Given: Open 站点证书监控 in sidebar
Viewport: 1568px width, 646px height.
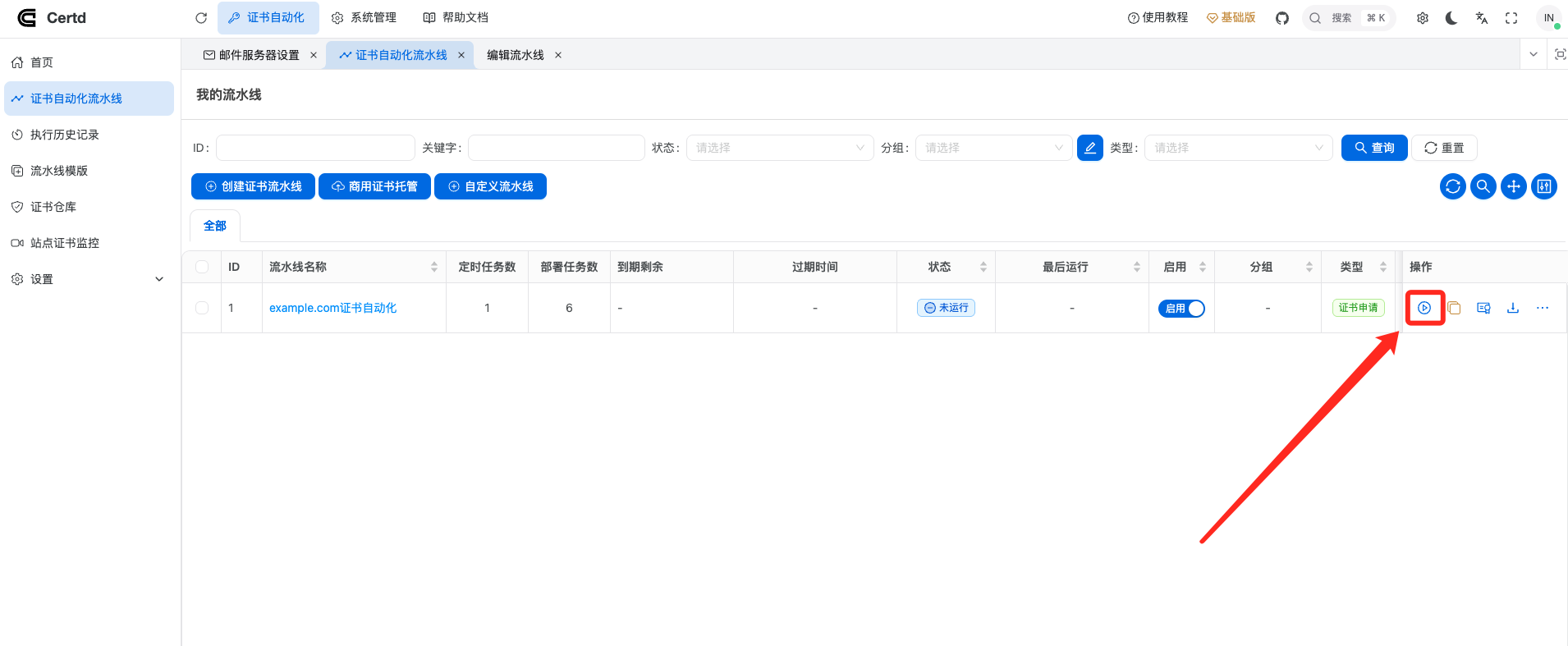Looking at the screenshot, I should coord(89,243).
